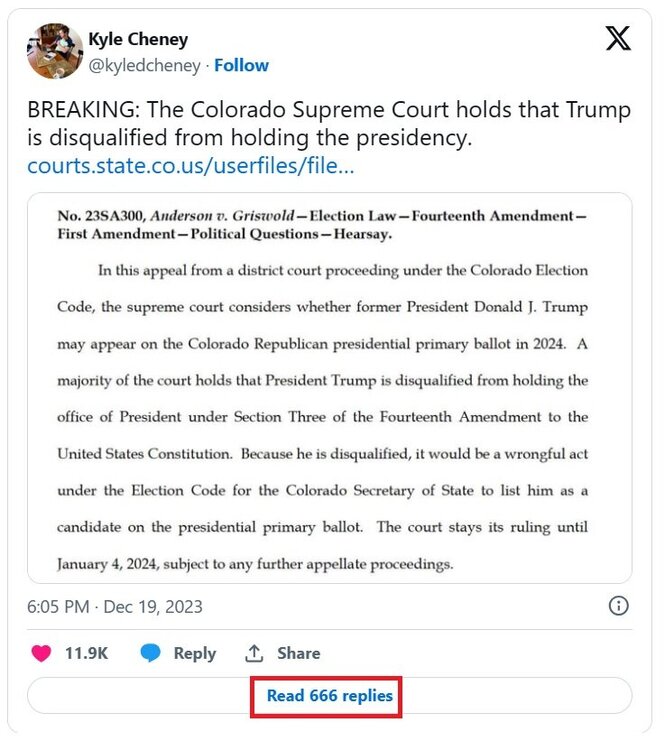
Task: Click the X logo
Action: point(618,38)
